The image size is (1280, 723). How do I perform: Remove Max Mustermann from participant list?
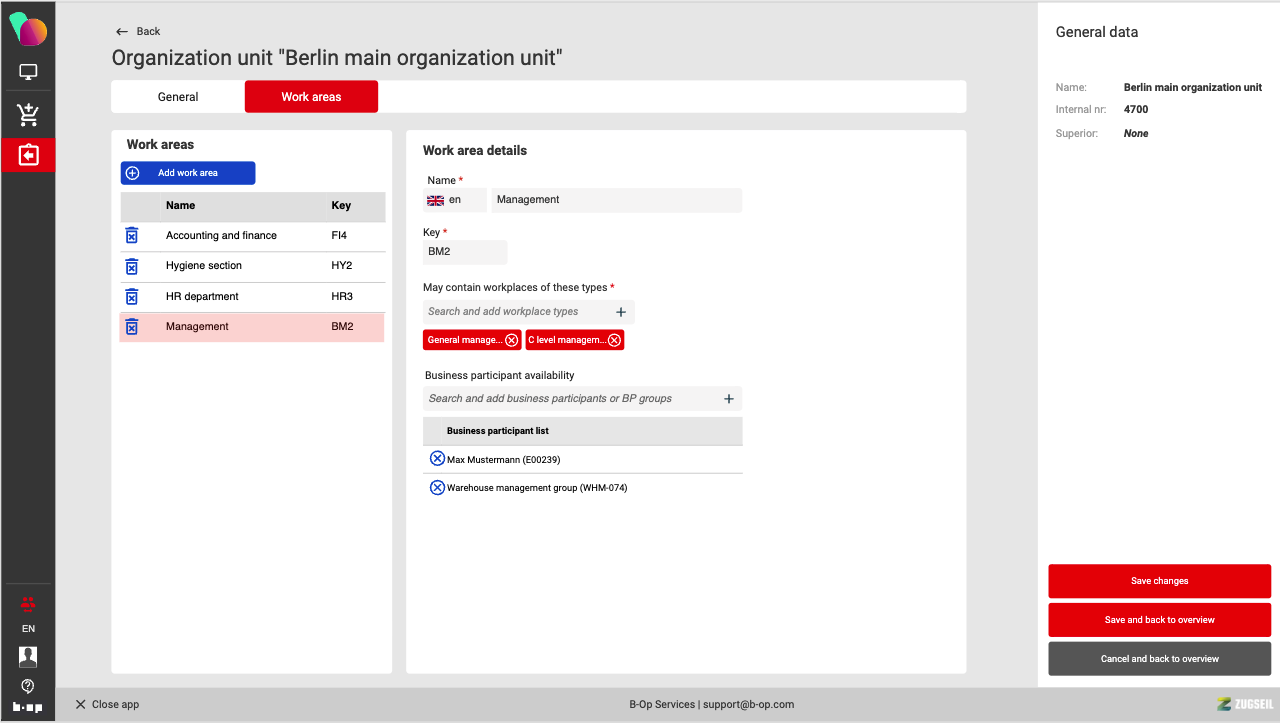[x=437, y=459]
